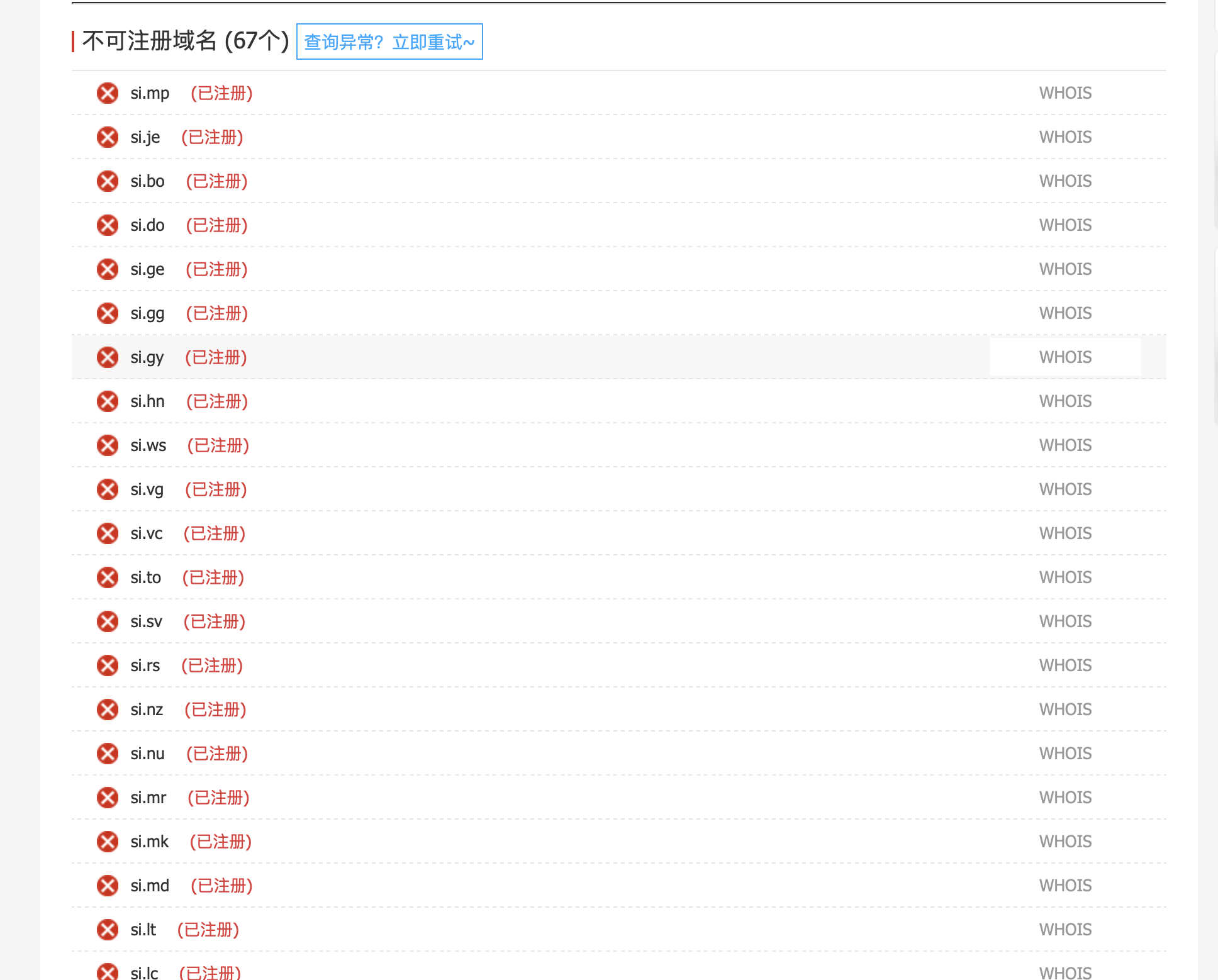This screenshot has height=980, width=1218.
Task: Open WHOIS for si.mr
Action: pos(1065,798)
